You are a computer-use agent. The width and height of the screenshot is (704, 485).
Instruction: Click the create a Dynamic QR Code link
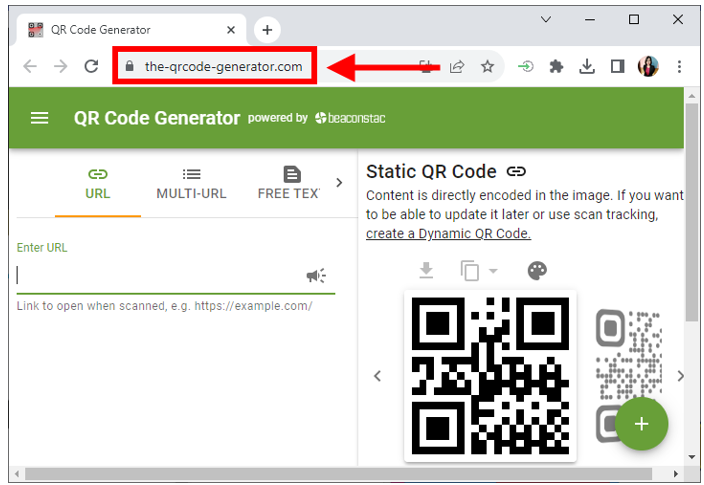(x=448, y=234)
